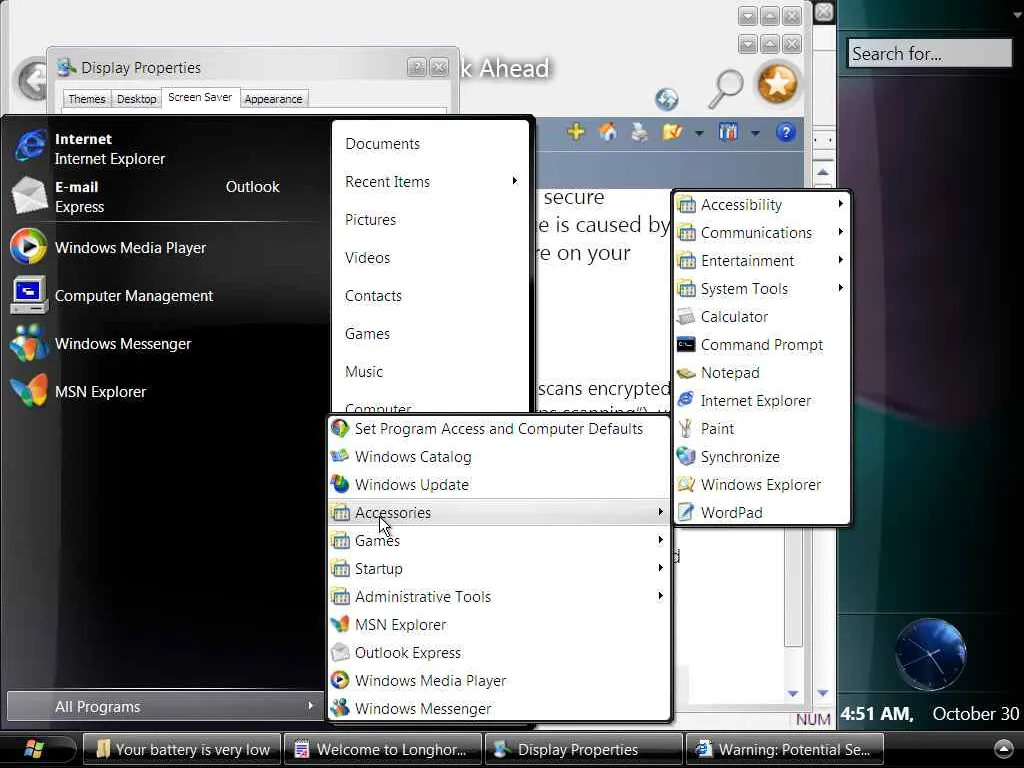Expand the Games folder in All Programs
Image resolution: width=1024 pixels, height=768 pixels.
(499, 541)
